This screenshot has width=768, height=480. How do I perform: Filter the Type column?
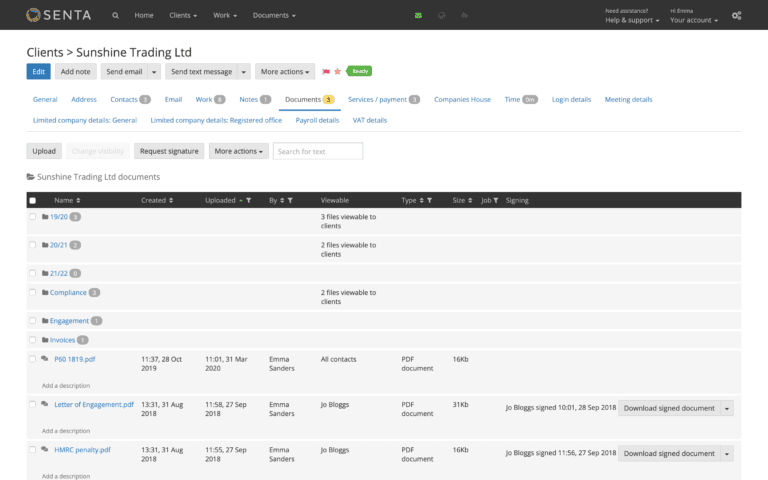pyautogui.click(x=430, y=200)
